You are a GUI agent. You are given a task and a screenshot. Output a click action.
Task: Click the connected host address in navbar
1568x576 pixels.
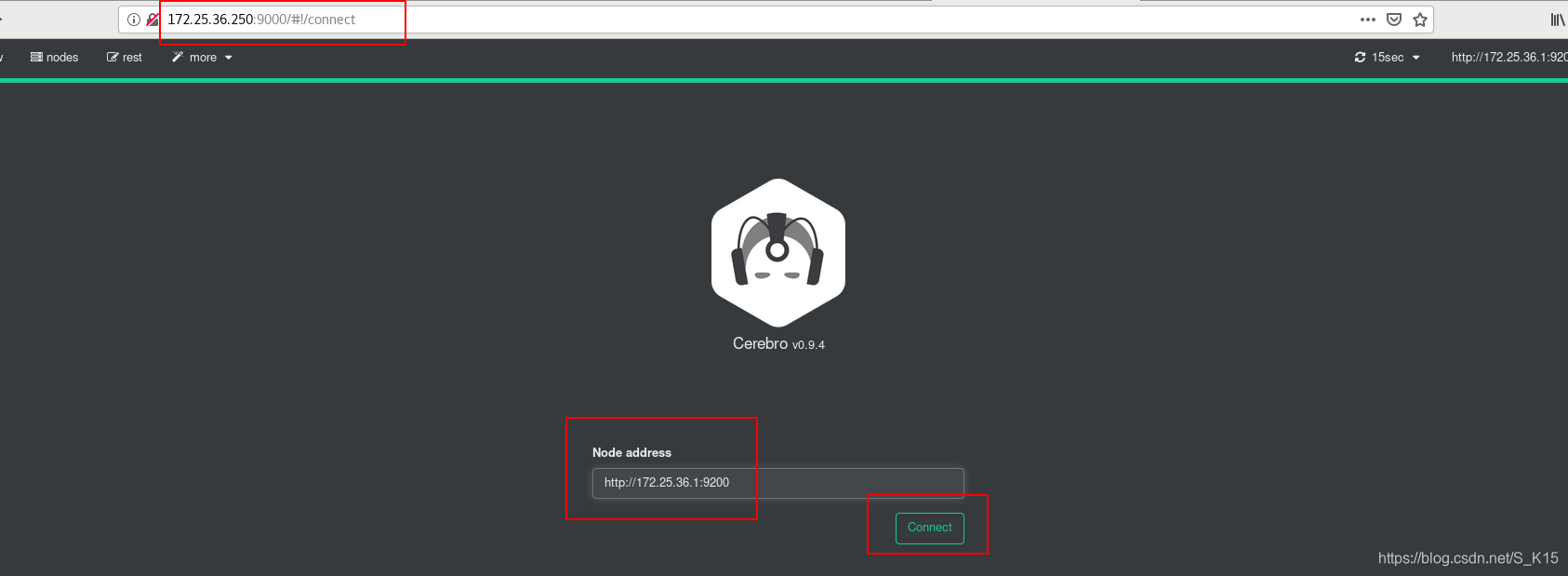click(1508, 58)
